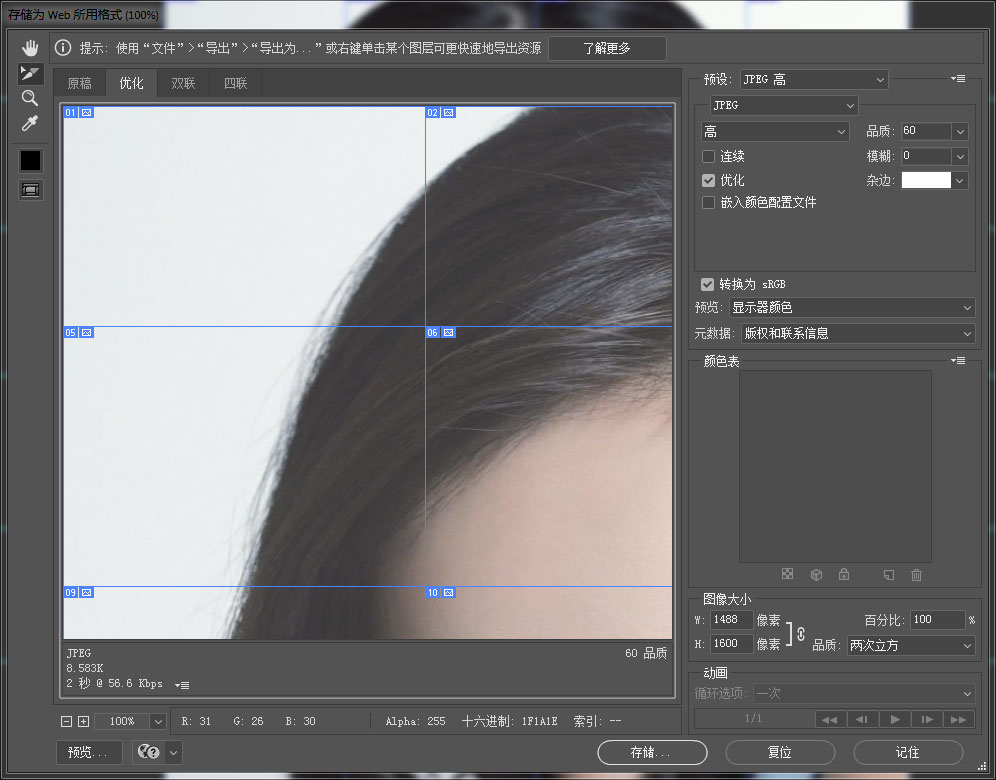The width and height of the screenshot is (996, 780).
Task: Click the lock color icon in color table
Action: [844, 574]
